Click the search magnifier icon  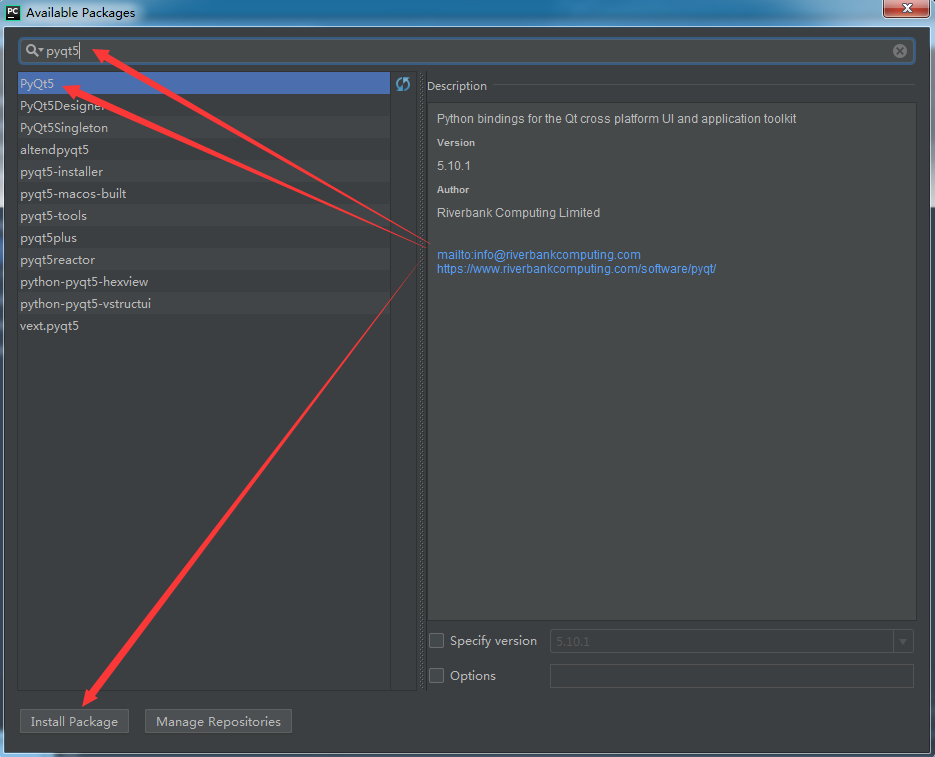coord(33,51)
